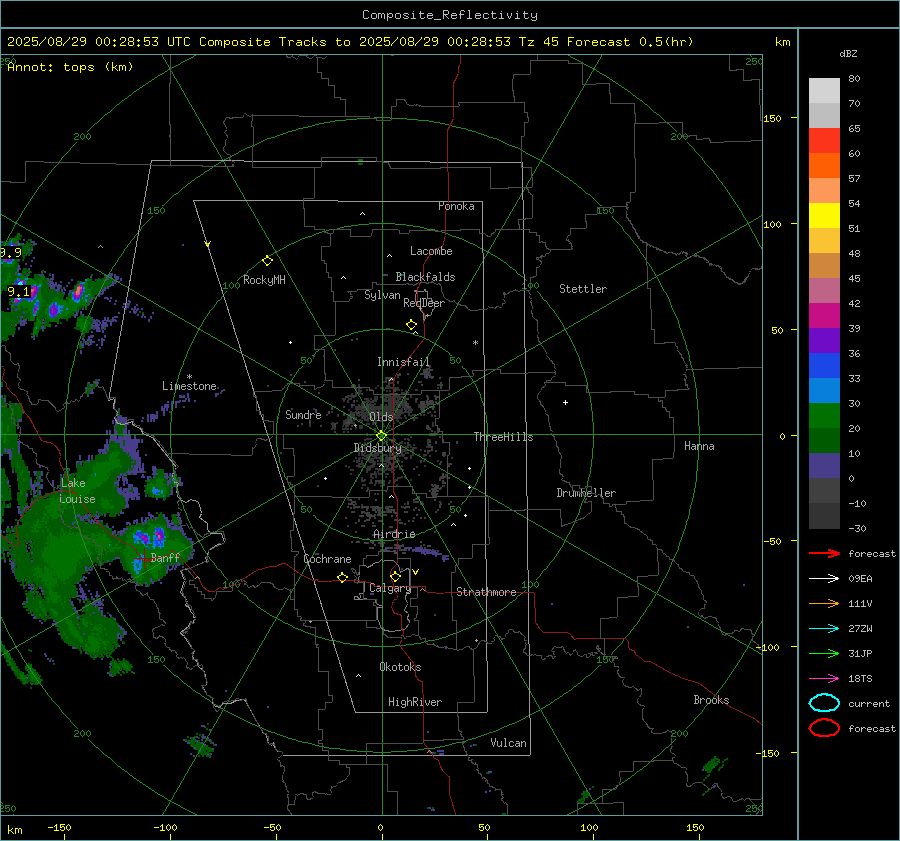Screen dimensions: 900x841
Task: Click the Ponoka city label
Action: 456,206
